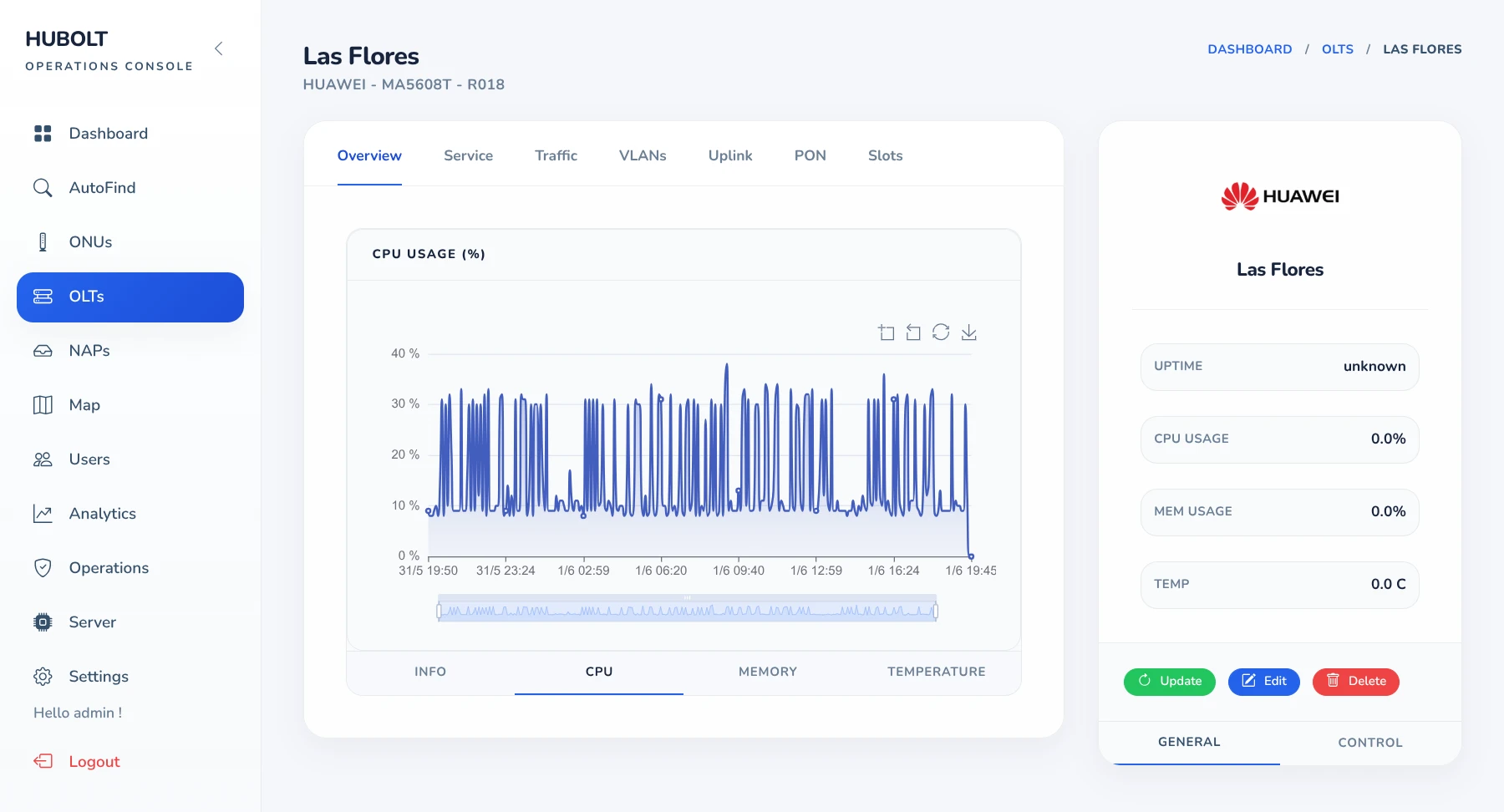Click the left handle of chart range slider
This screenshot has height=812, width=1504.
coord(439,612)
